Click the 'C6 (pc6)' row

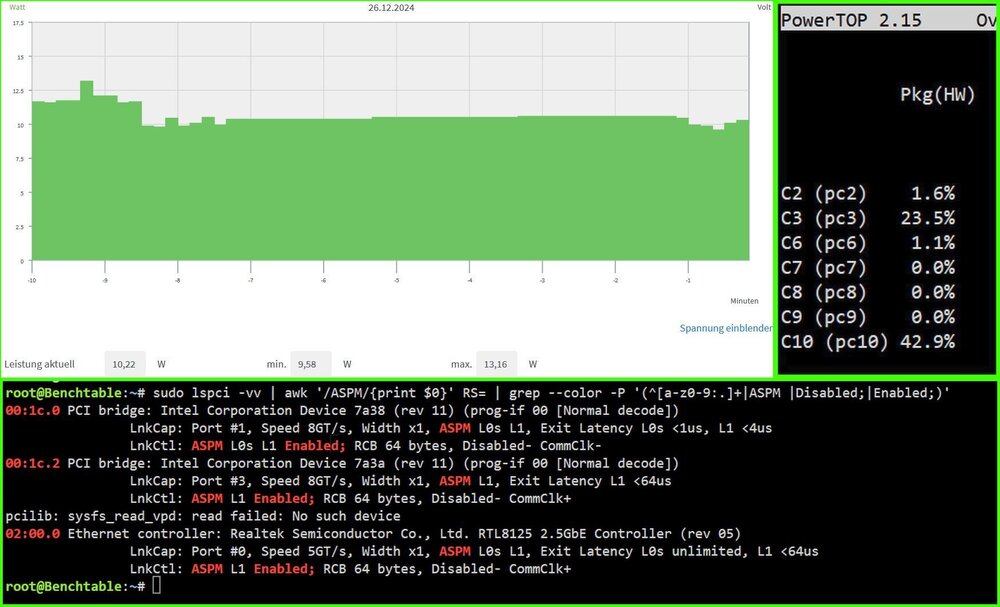[x=868, y=243]
